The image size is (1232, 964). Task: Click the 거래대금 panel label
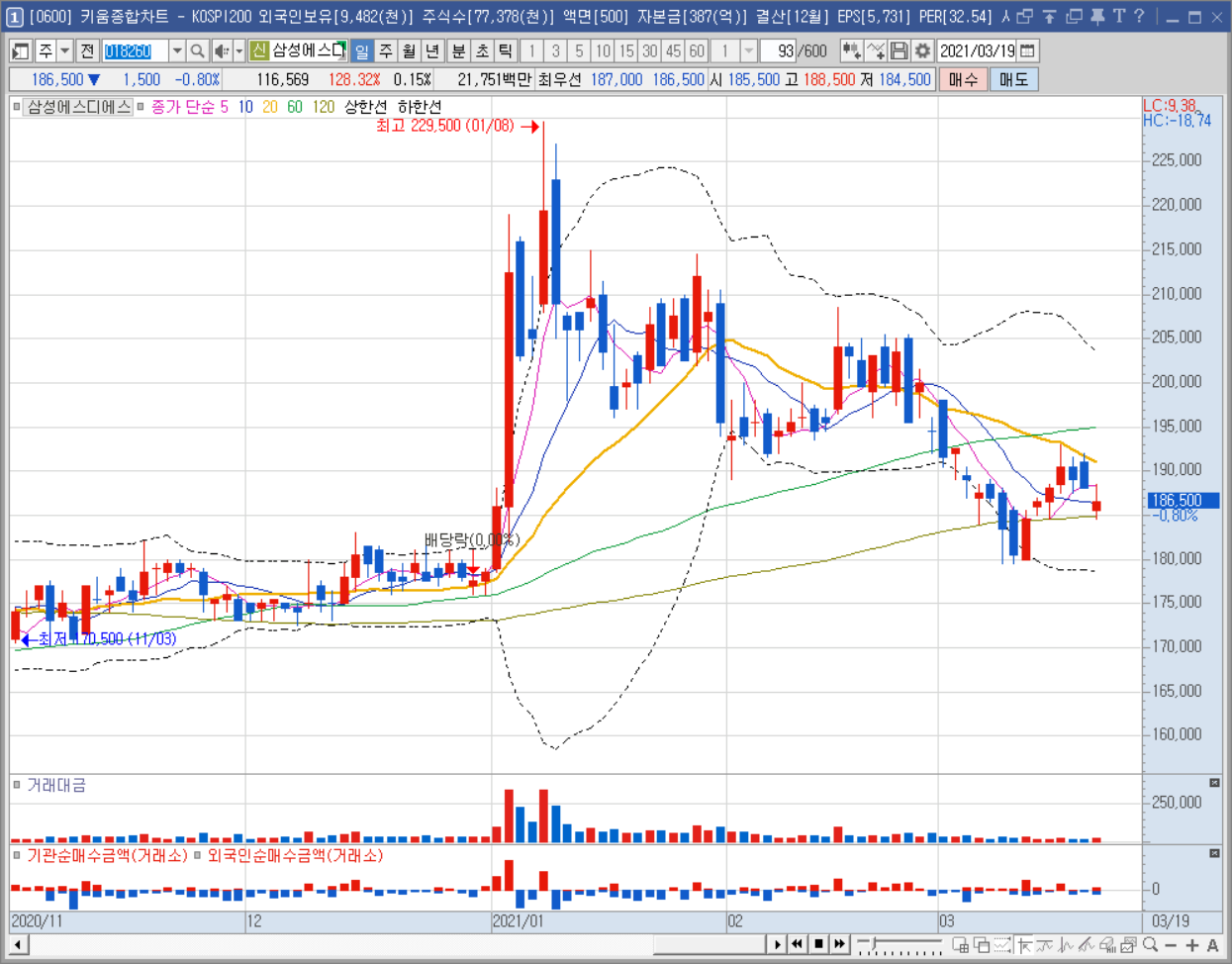point(56,785)
